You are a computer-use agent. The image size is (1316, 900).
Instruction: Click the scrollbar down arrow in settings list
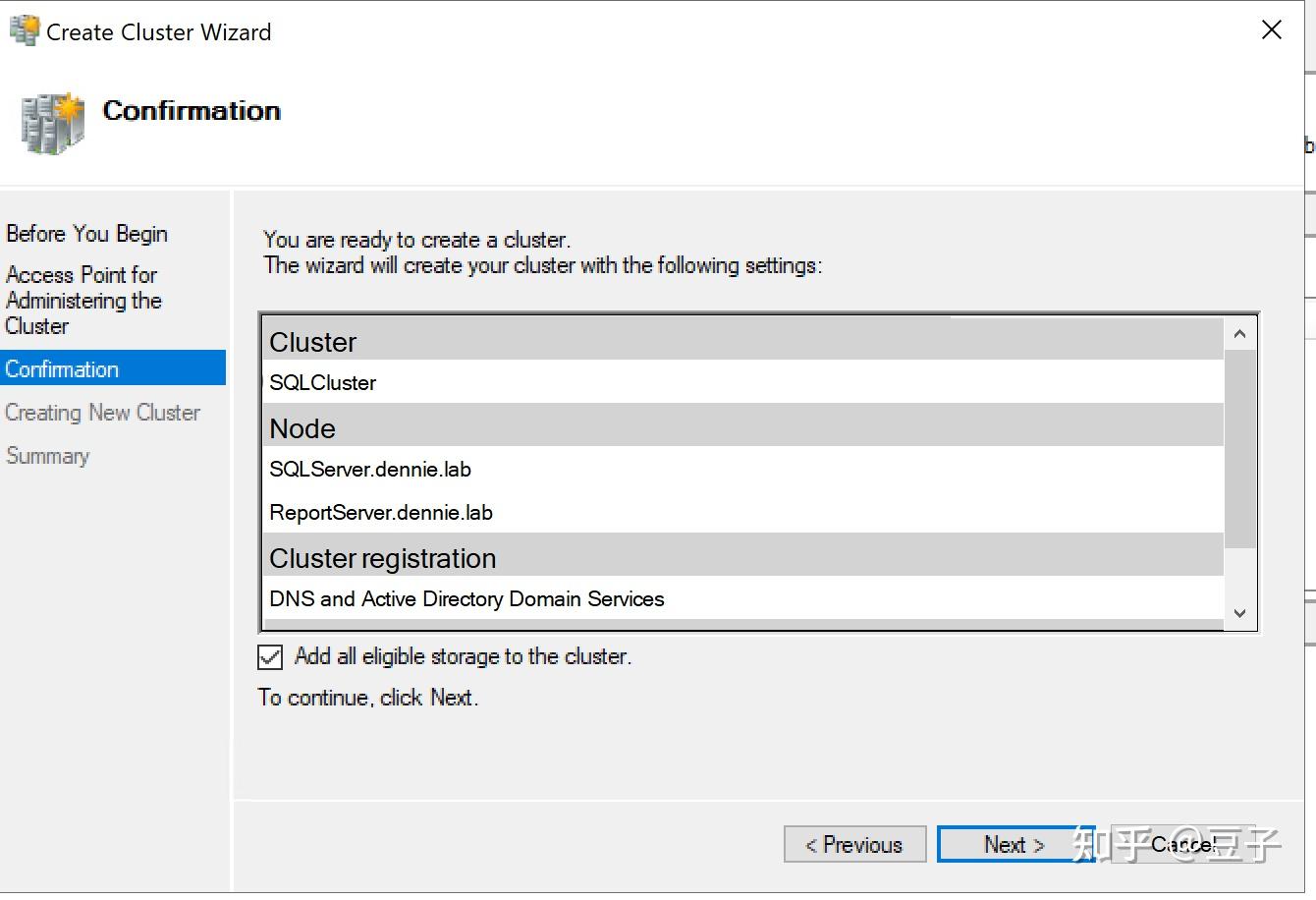click(x=1240, y=612)
